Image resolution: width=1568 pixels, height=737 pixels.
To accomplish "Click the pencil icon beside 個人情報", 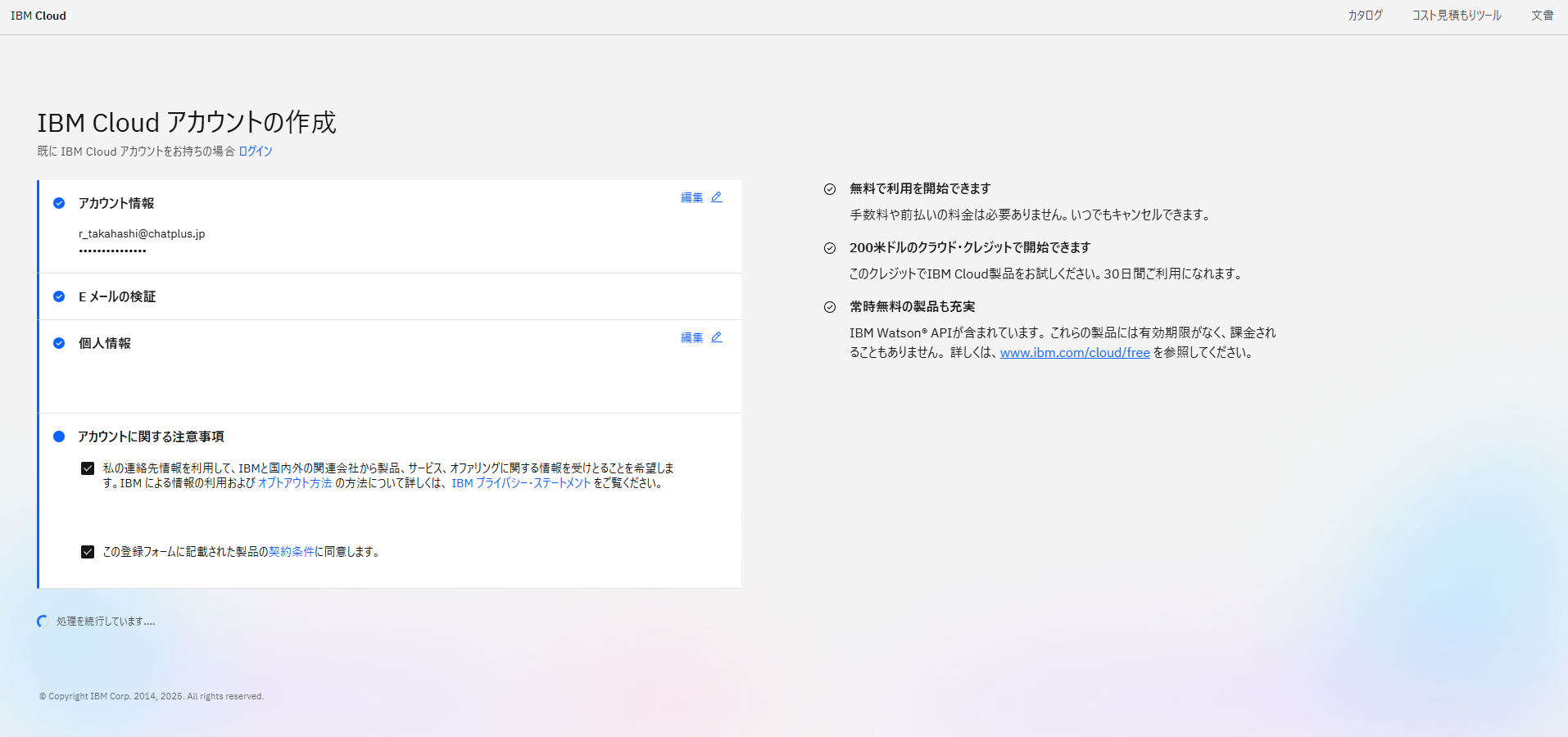I will point(717,337).
